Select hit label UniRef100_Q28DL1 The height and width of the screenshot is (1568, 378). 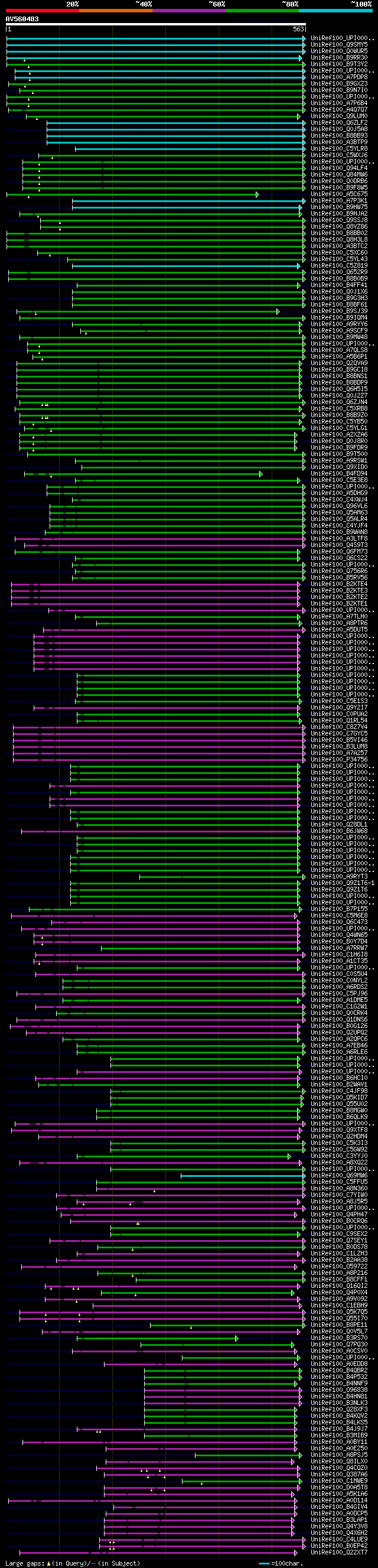pyautogui.click(x=339, y=824)
